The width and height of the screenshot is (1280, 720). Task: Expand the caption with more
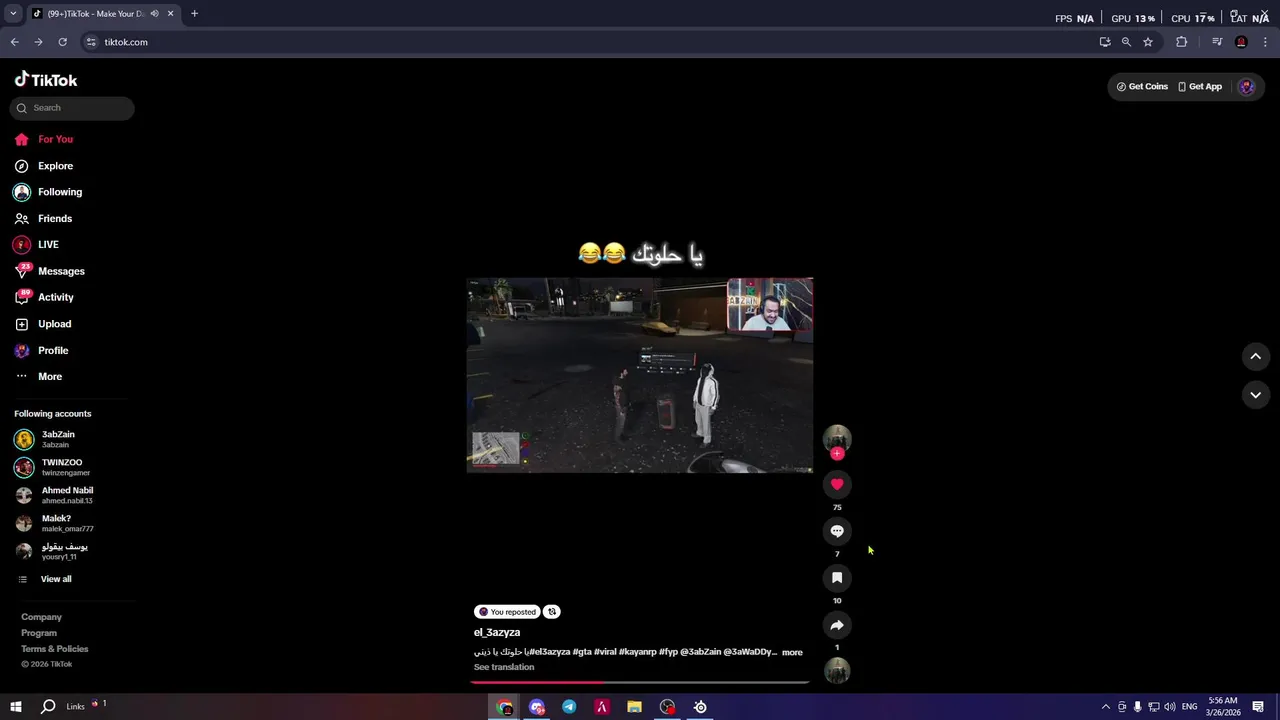(x=792, y=652)
